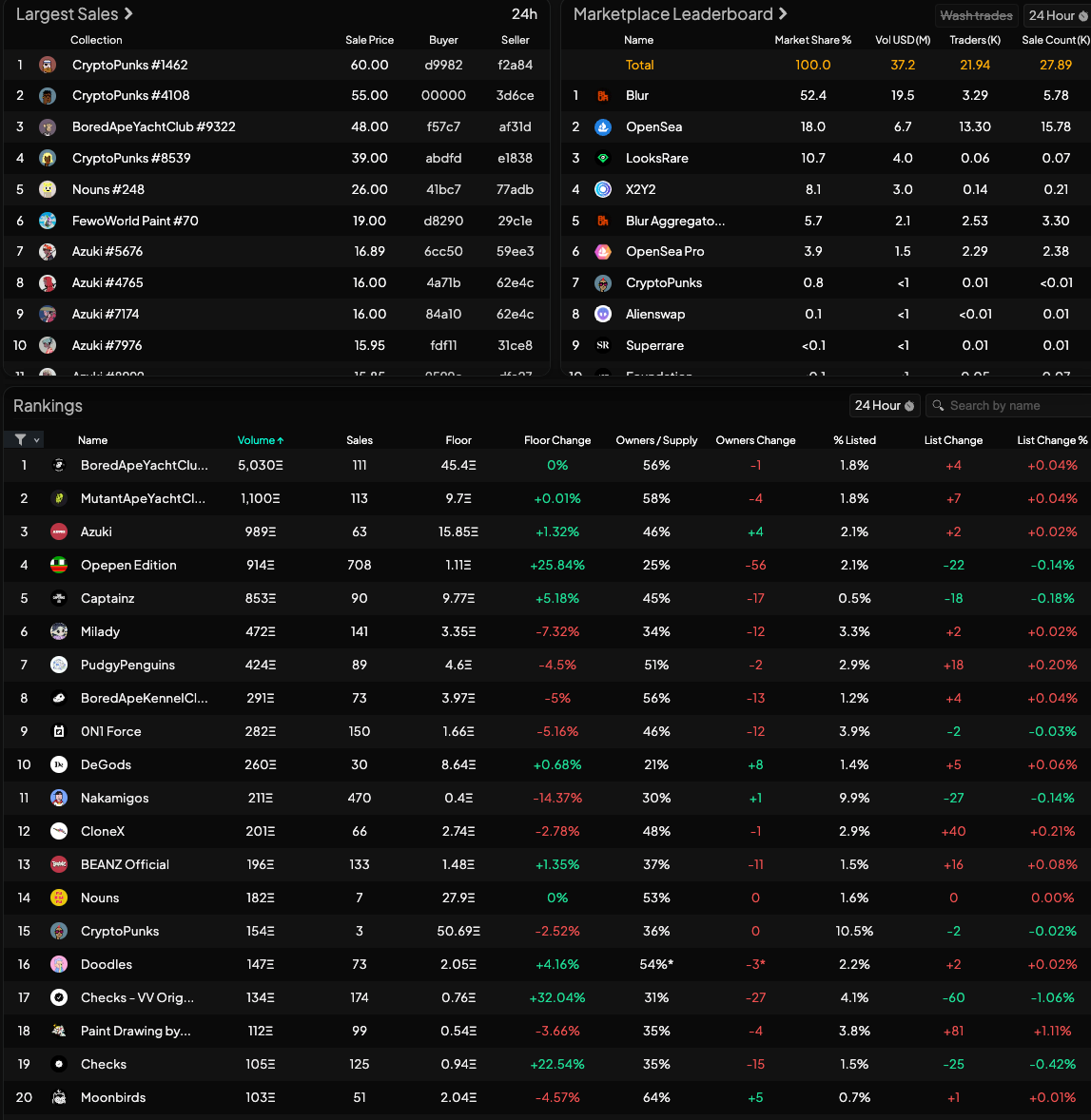Click the CryptoPunks #1462 avatar icon
Viewport: 1091px width, 1120px height.
(x=48, y=65)
